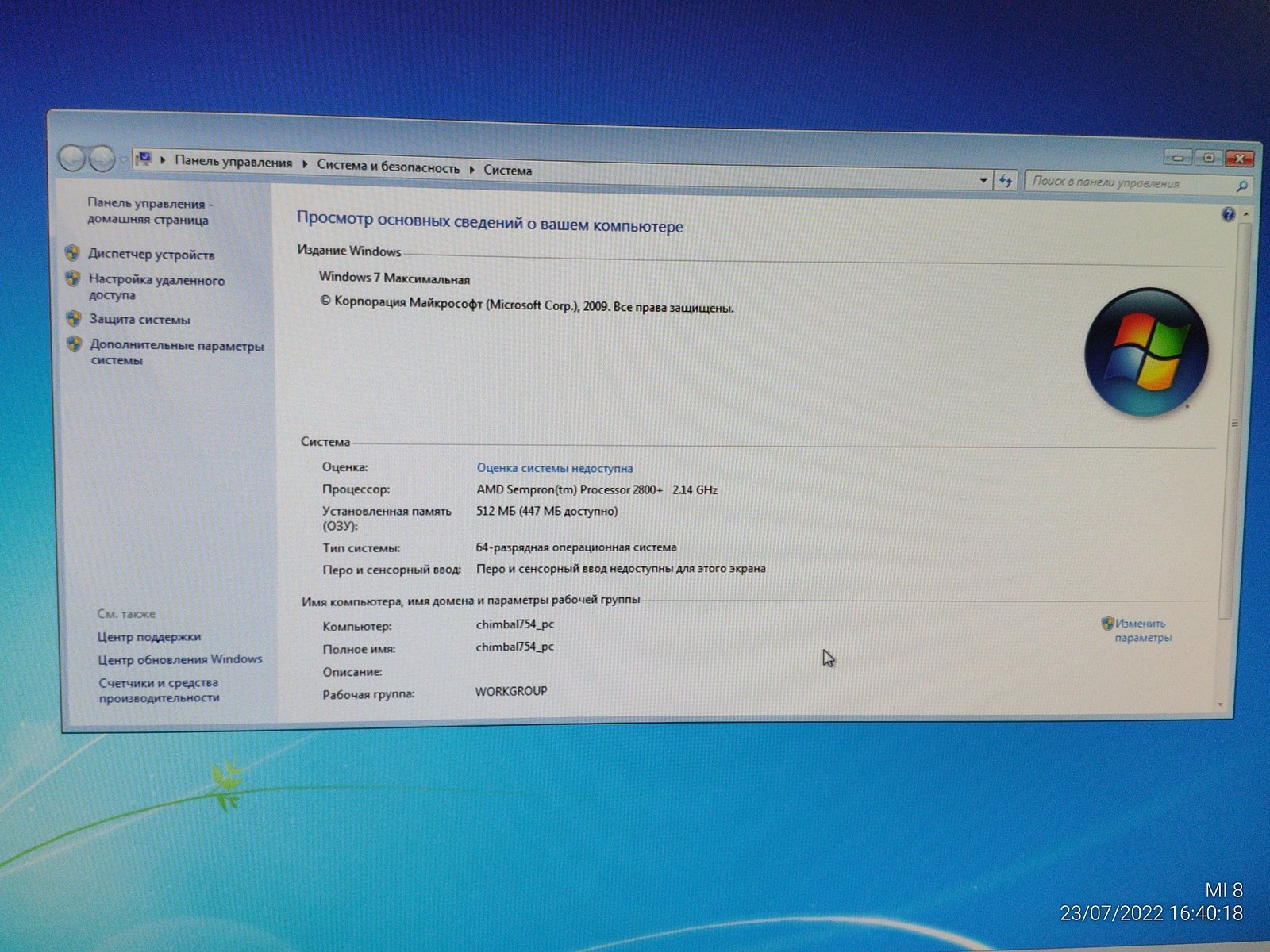Click the Windows logo image
The height and width of the screenshot is (952, 1270).
(1146, 352)
